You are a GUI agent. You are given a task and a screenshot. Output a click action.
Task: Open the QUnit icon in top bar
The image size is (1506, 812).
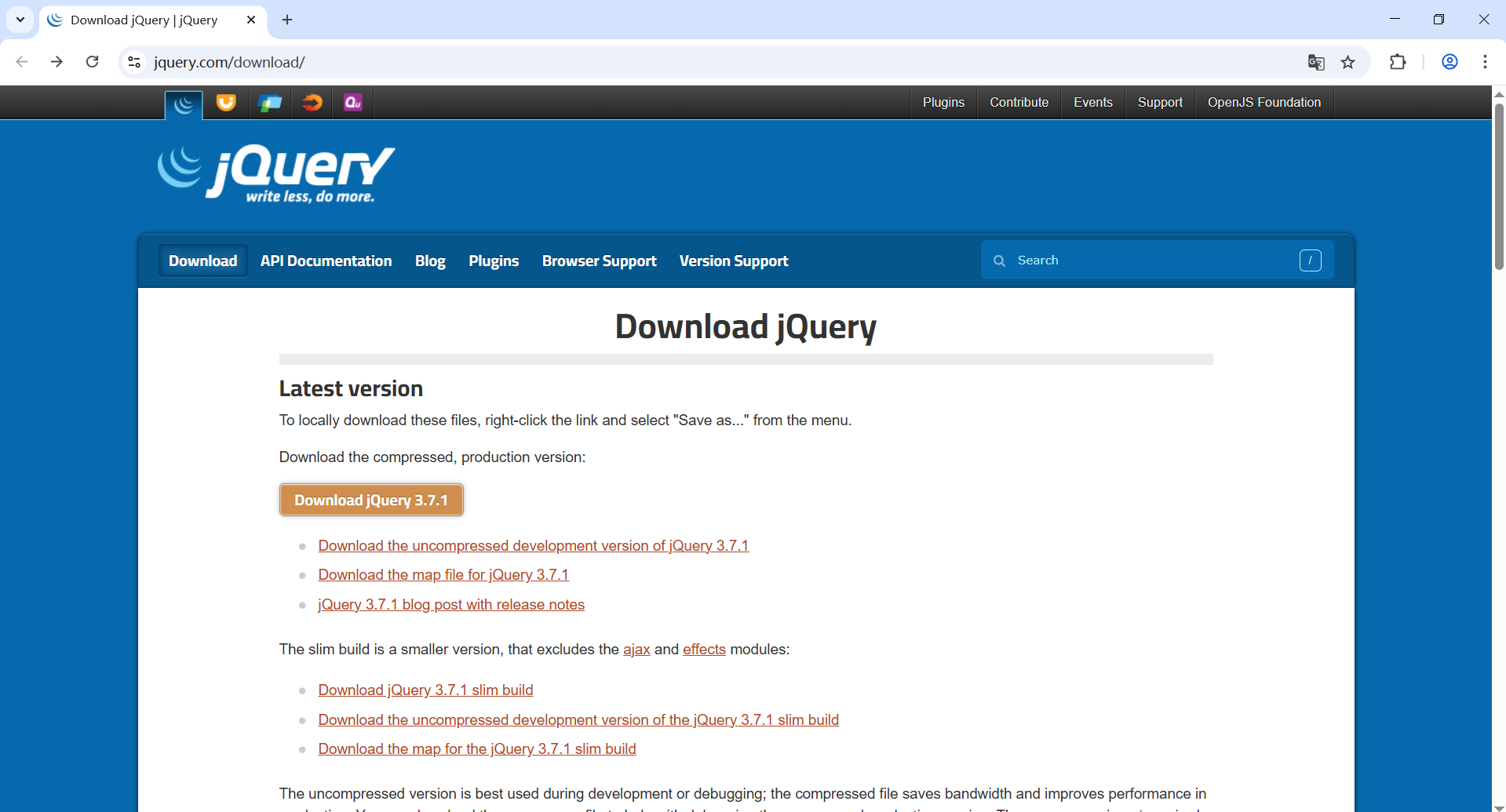point(353,103)
